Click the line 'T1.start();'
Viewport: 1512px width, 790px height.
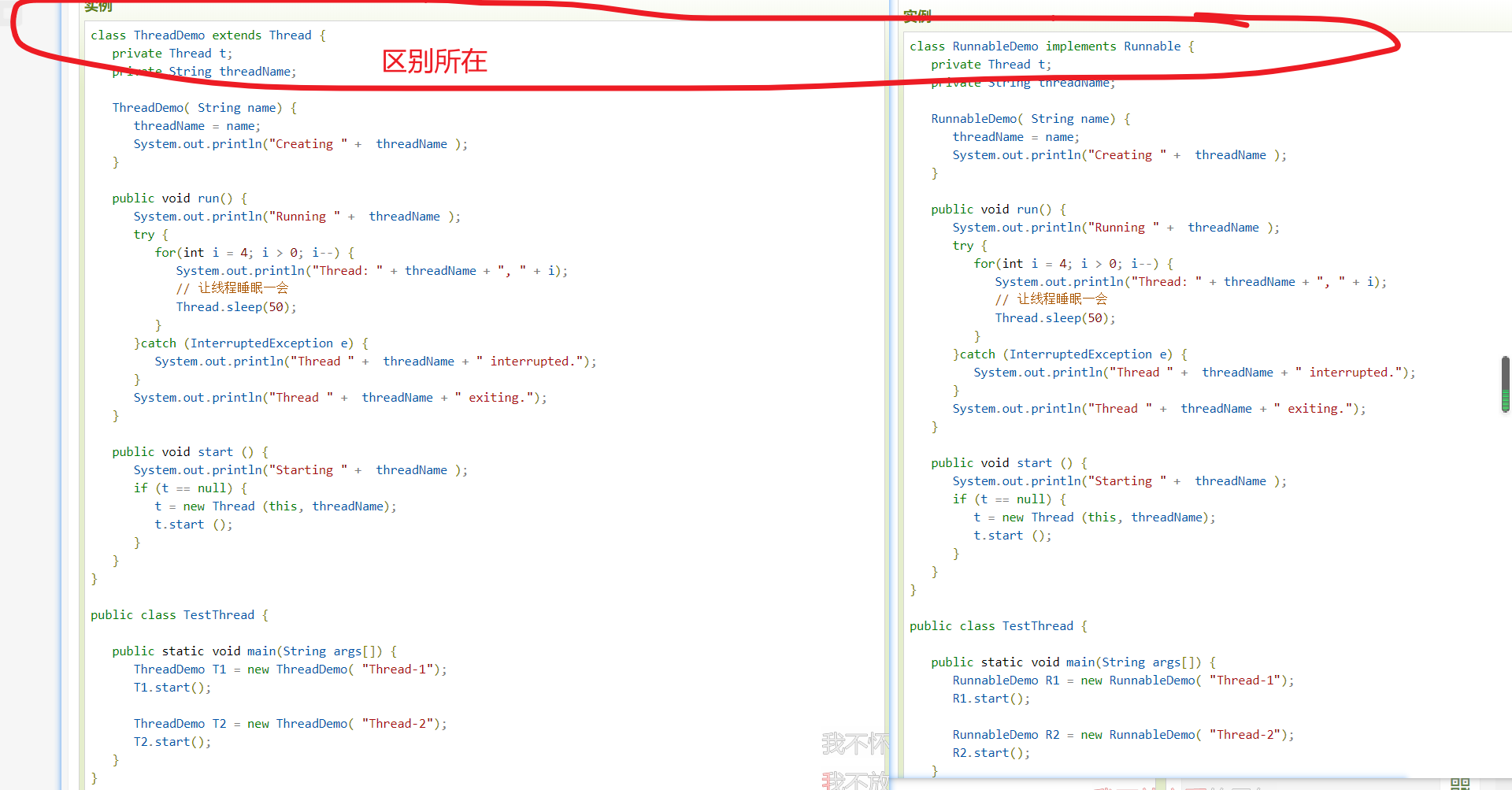pos(172,688)
